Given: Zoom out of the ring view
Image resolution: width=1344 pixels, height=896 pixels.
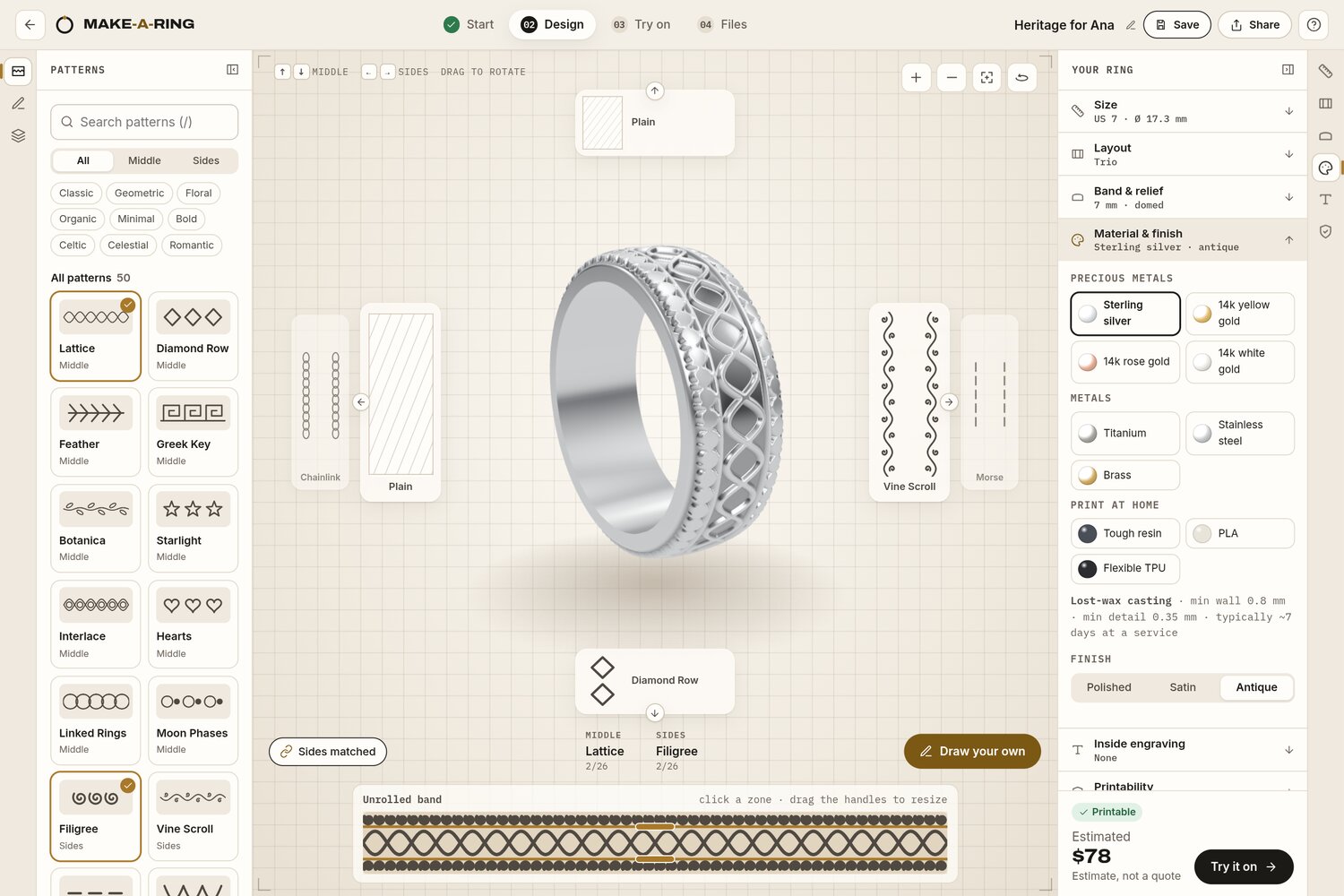Looking at the screenshot, I should coord(952,78).
